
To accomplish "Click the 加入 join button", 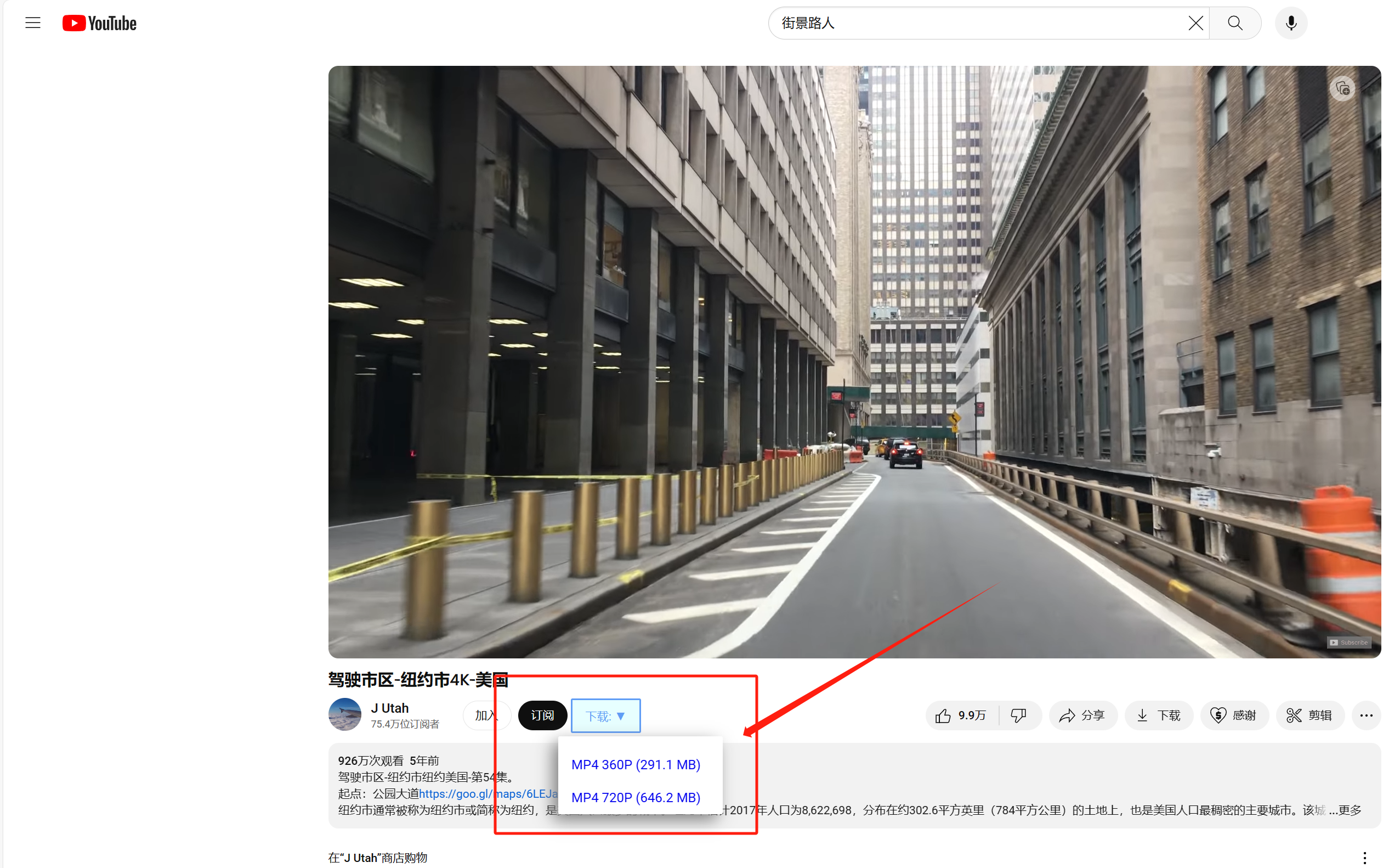I will coord(486,715).
